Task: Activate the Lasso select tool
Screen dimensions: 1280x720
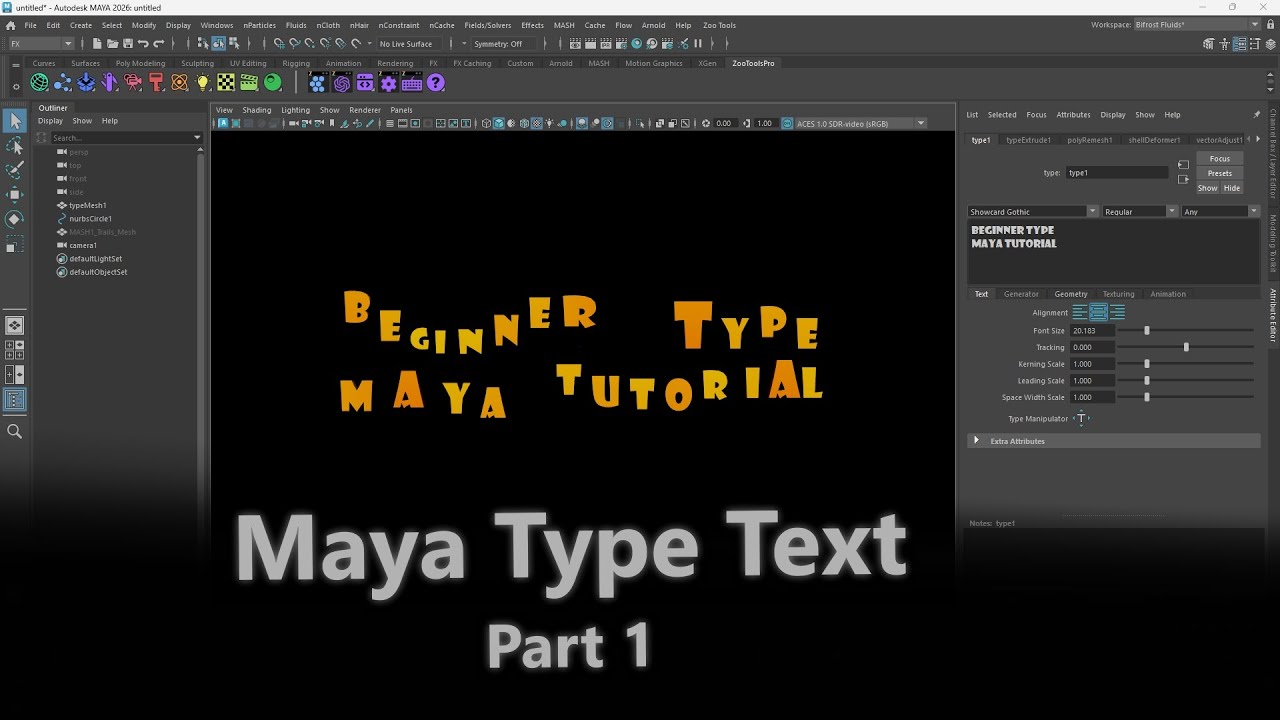Action: coord(15,146)
